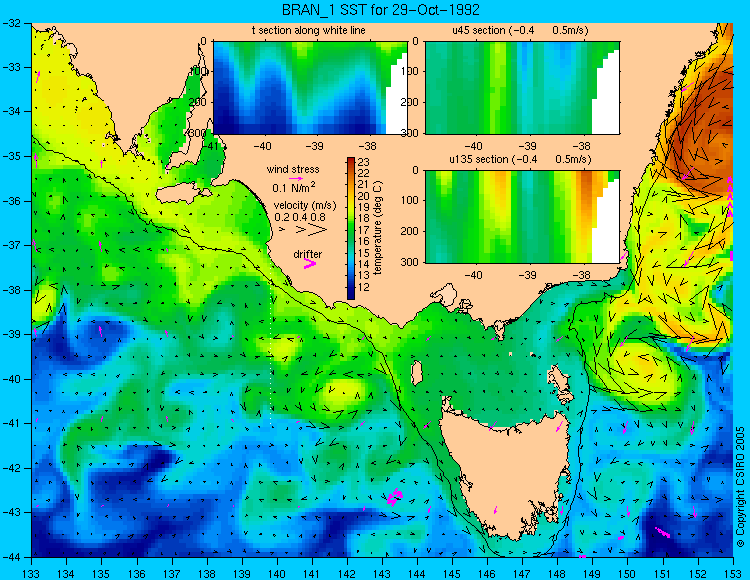The height and width of the screenshot is (580, 750).
Task: Click latitude axis label -35
Action: click(12, 156)
